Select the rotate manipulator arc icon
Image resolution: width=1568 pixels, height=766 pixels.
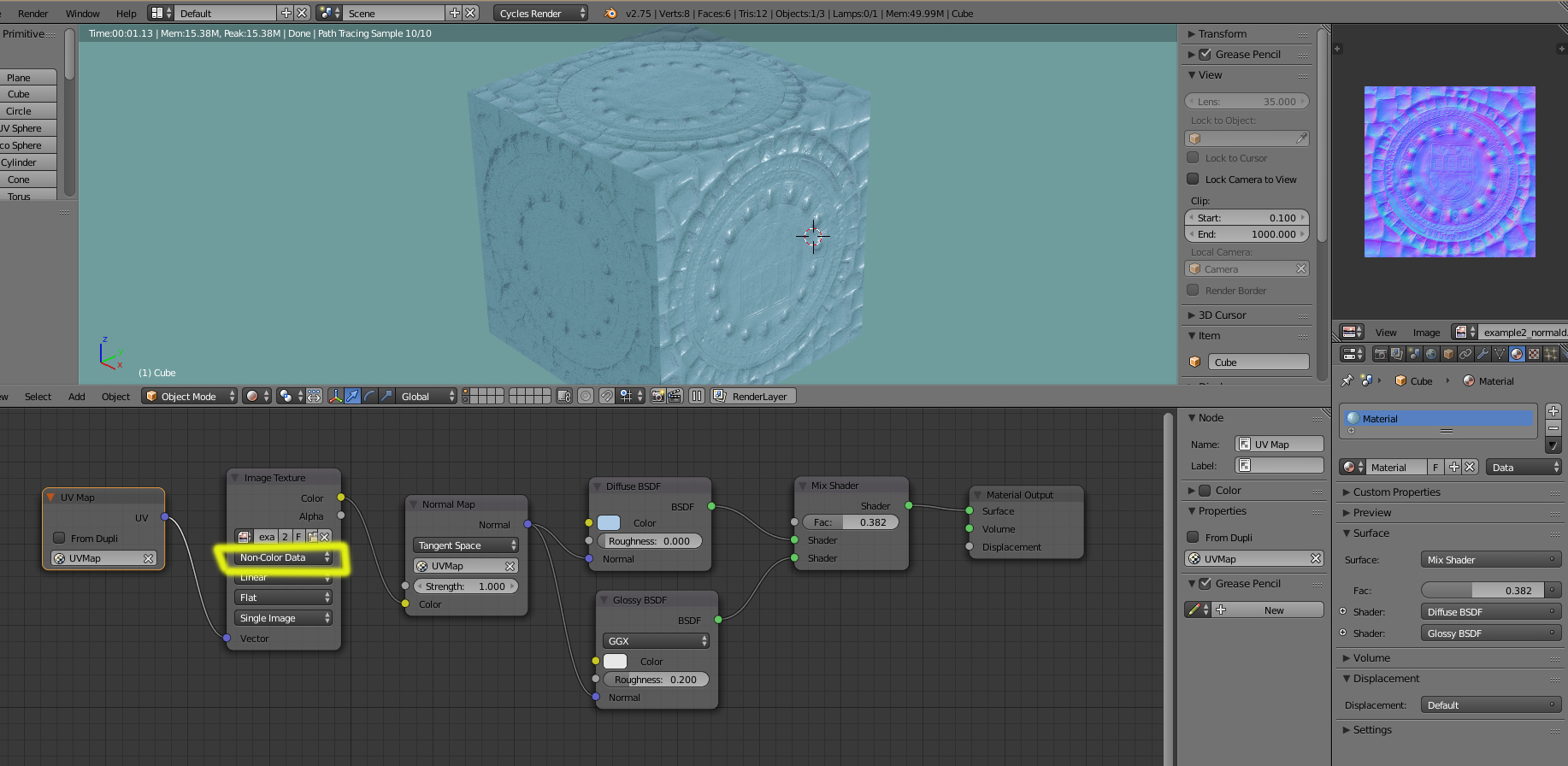point(369,396)
